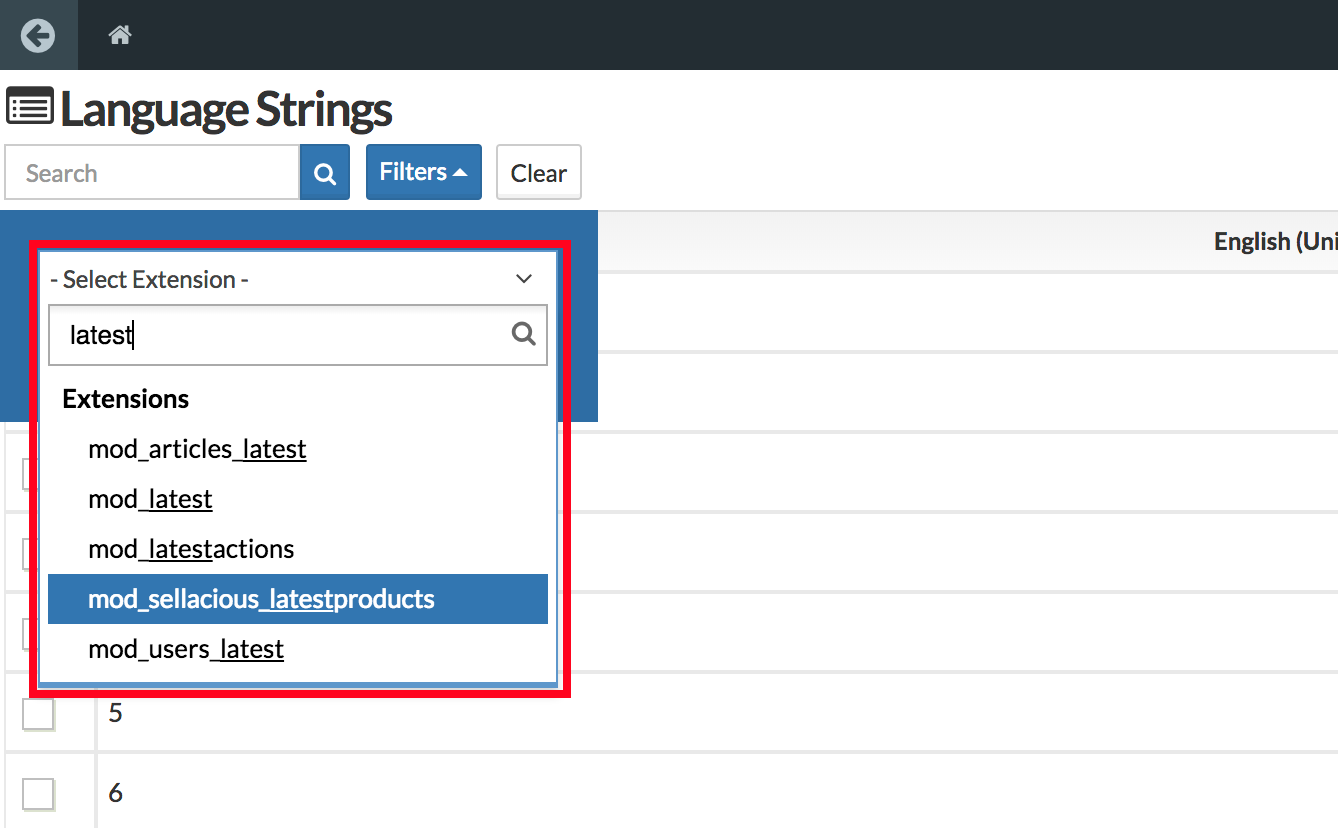Focus the main Search input field
Viewport: 1338px width, 828px height.
152,173
